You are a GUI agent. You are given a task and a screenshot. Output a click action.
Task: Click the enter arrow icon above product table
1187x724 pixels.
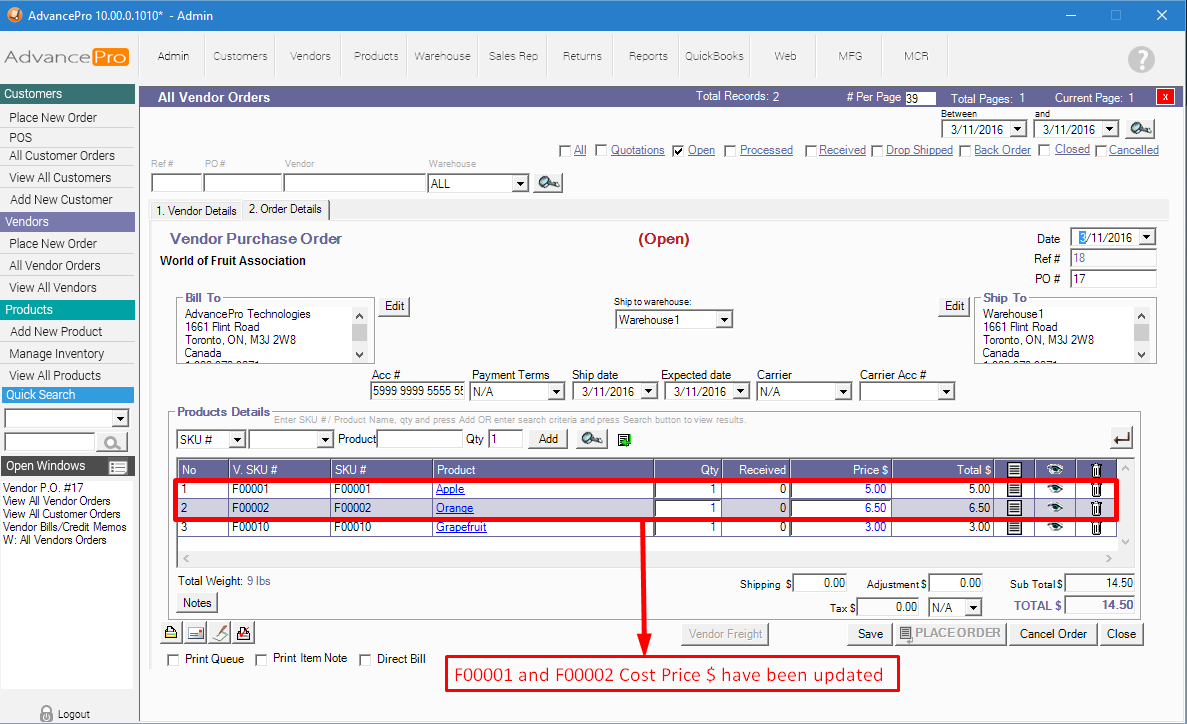(x=1121, y=438)
